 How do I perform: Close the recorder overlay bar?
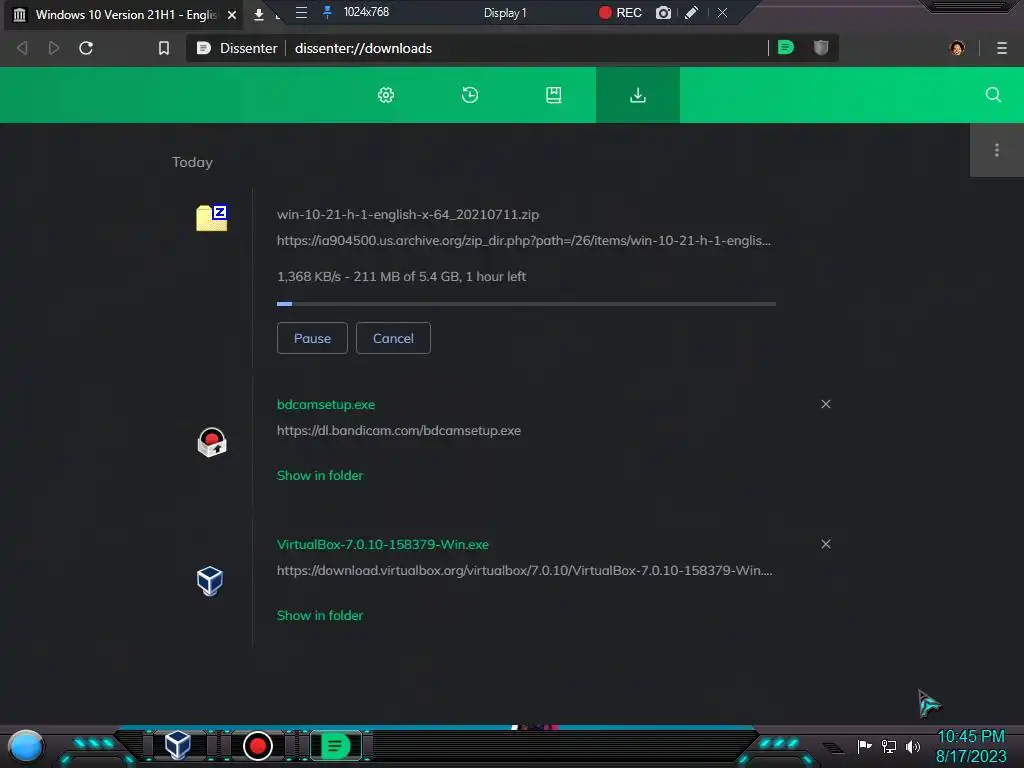722,12
